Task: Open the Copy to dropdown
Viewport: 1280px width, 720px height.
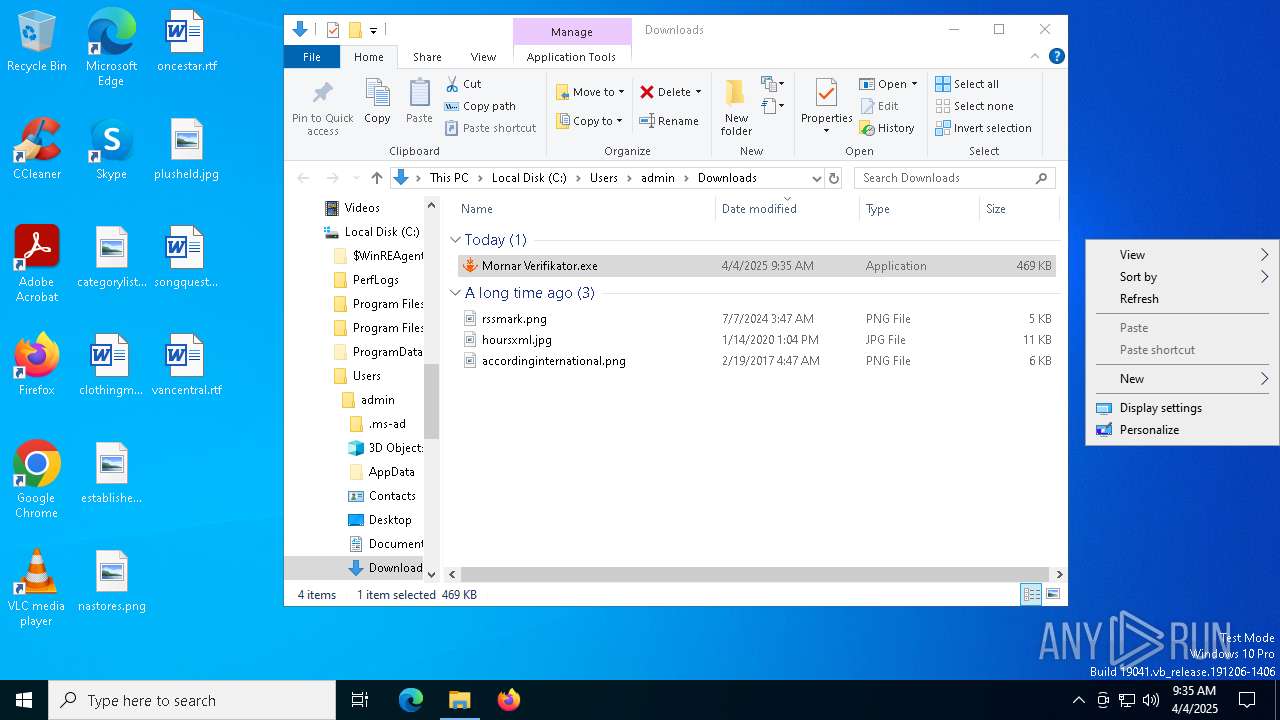Action: click(590, 121)
